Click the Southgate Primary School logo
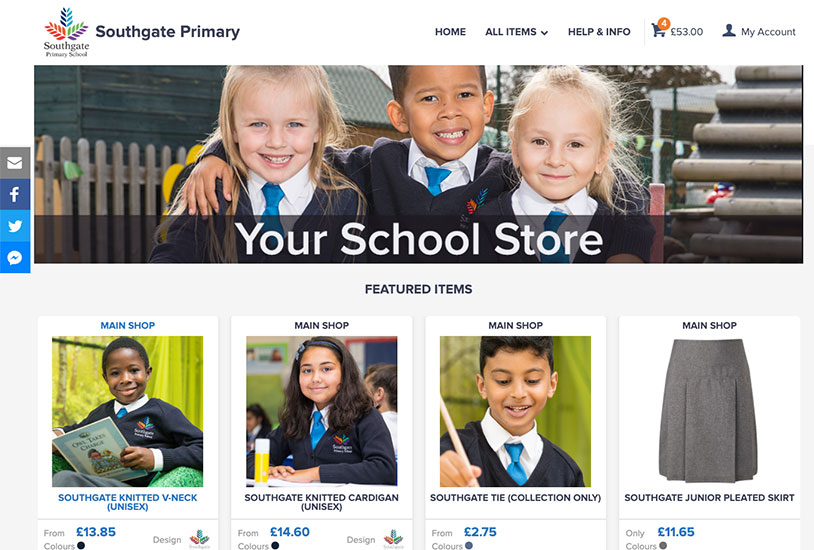 (66, 32)
